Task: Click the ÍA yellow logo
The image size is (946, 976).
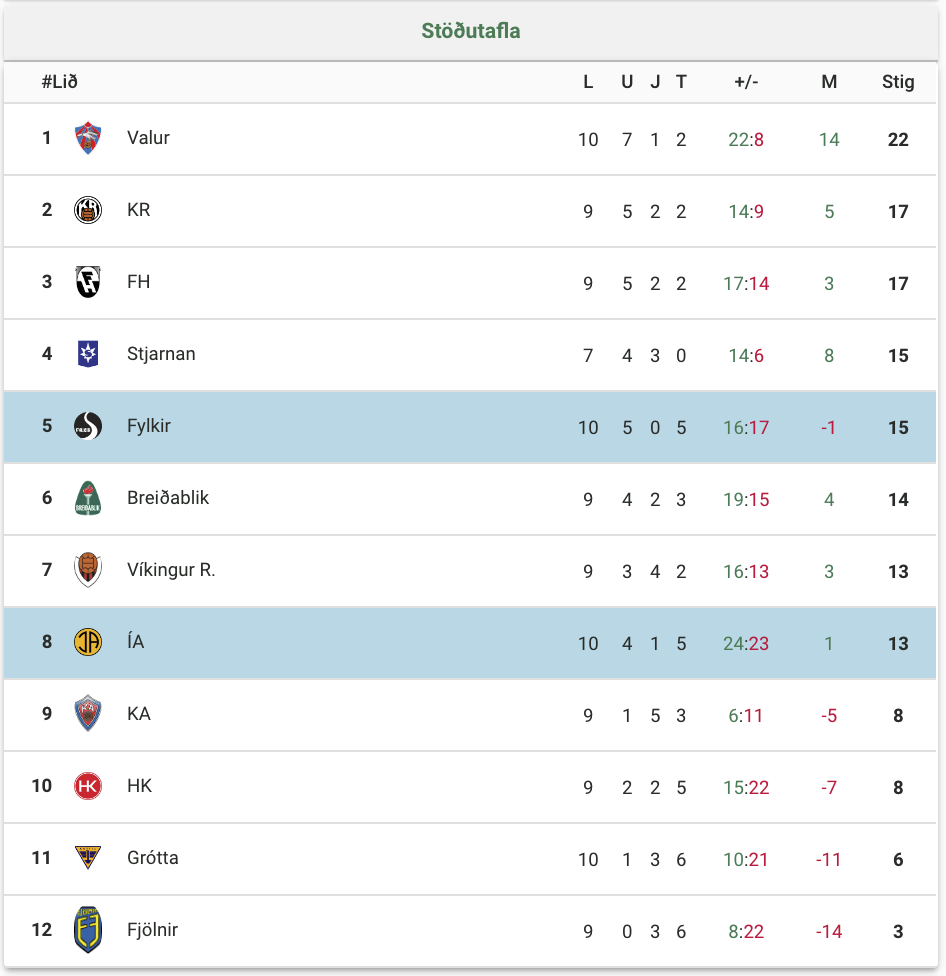Action: click(x=88, y=642)
